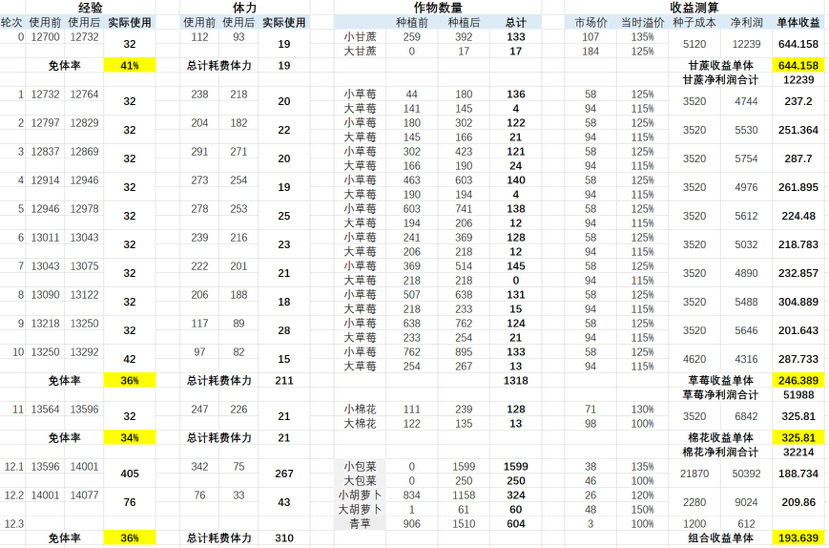Select the 棉花净利润合计 value 32214
The height and width of the screenshot is (548, 829).
point(798,452)
